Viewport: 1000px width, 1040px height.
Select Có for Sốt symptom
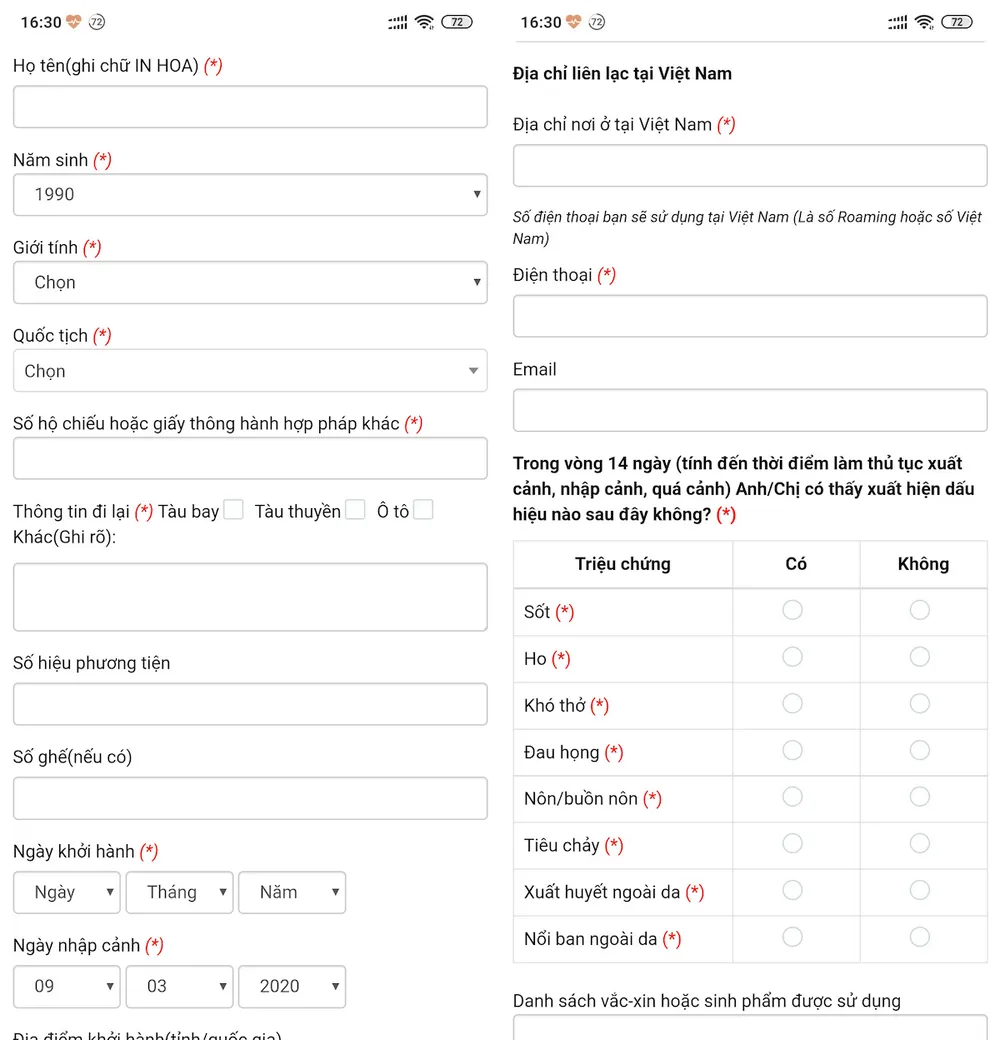pos(792,610)
